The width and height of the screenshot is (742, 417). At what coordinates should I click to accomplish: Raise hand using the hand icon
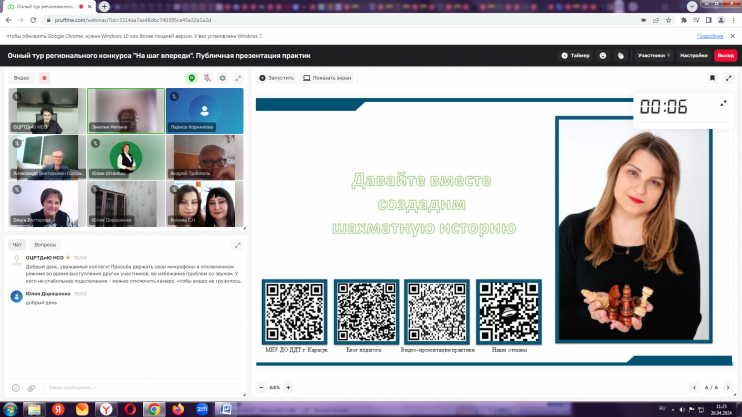(621, 55)
